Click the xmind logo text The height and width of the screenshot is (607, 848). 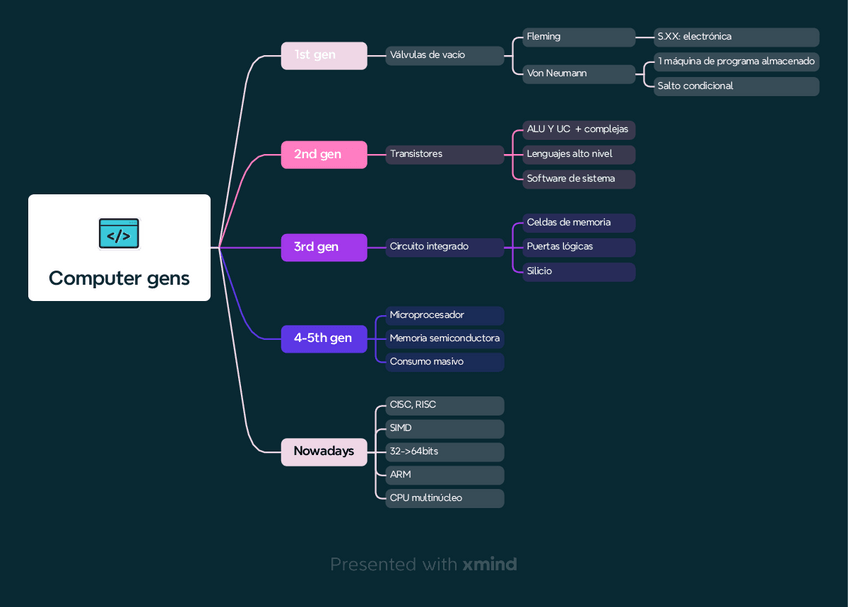489,565
